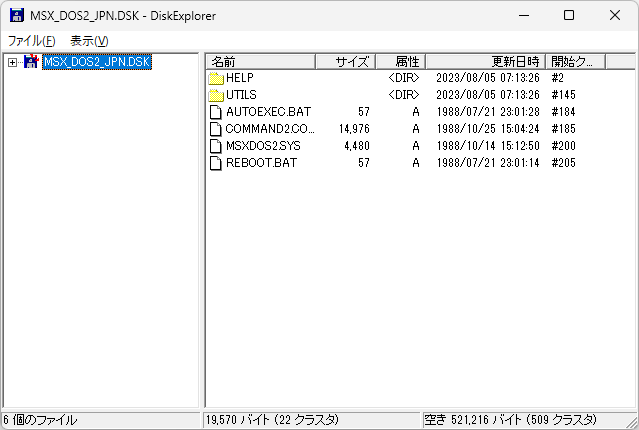The width and height of the screenshot is (639, 430).
Task: Maximize the DiskExplorer window
Action: [569, 15]
